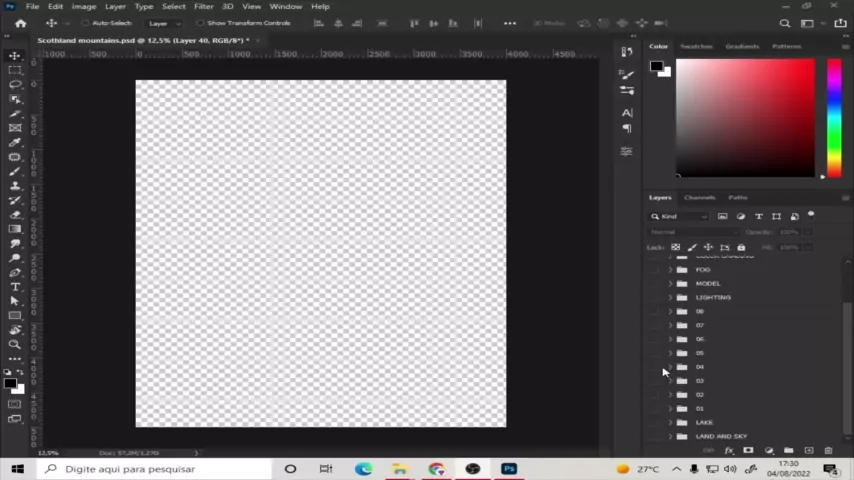Click the Create adjustment layer icon
Viewport: 854px width, 480px height.
tap(769, 451)
